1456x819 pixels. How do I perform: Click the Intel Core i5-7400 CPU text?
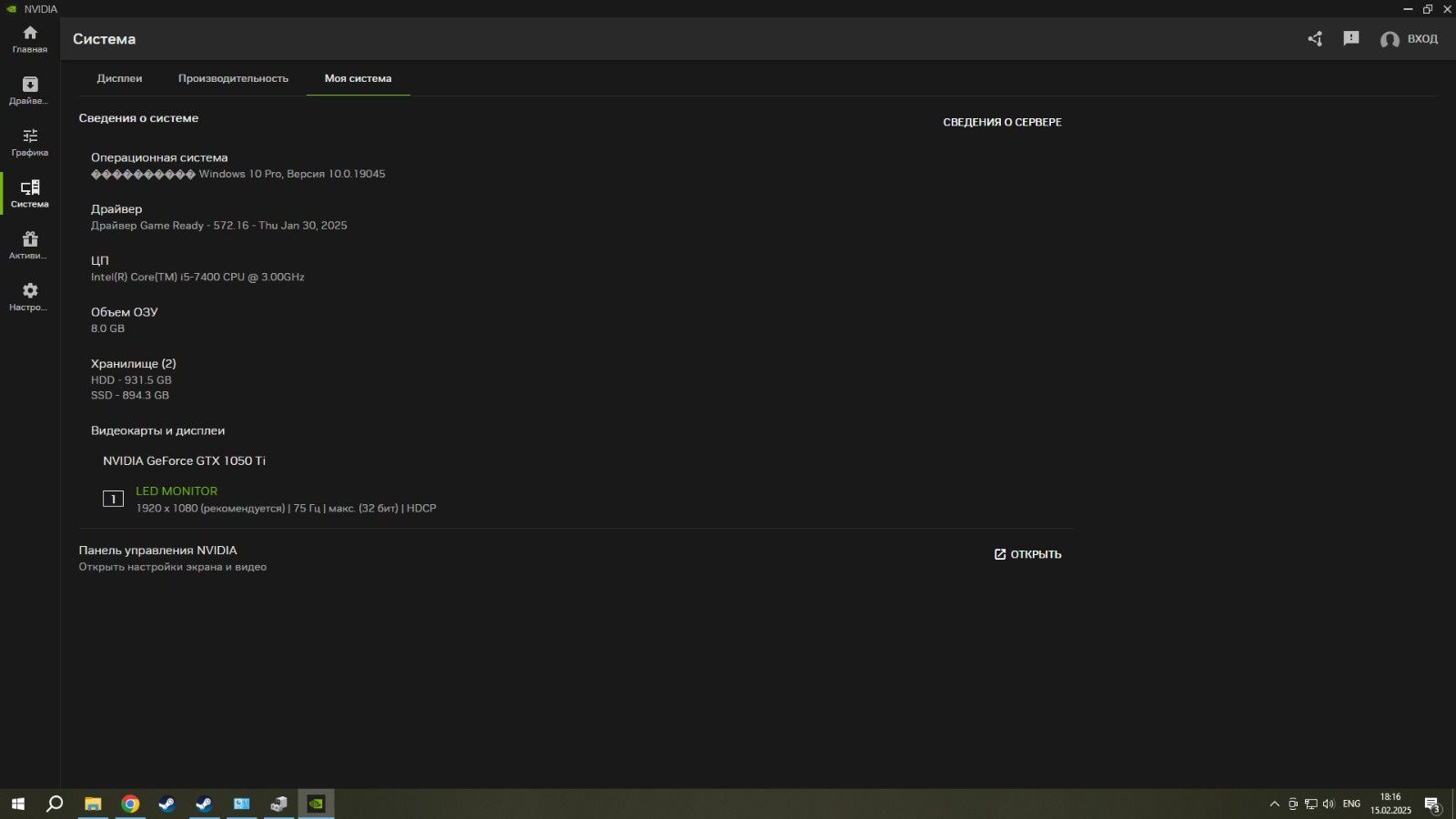click(x=197, y=277)
